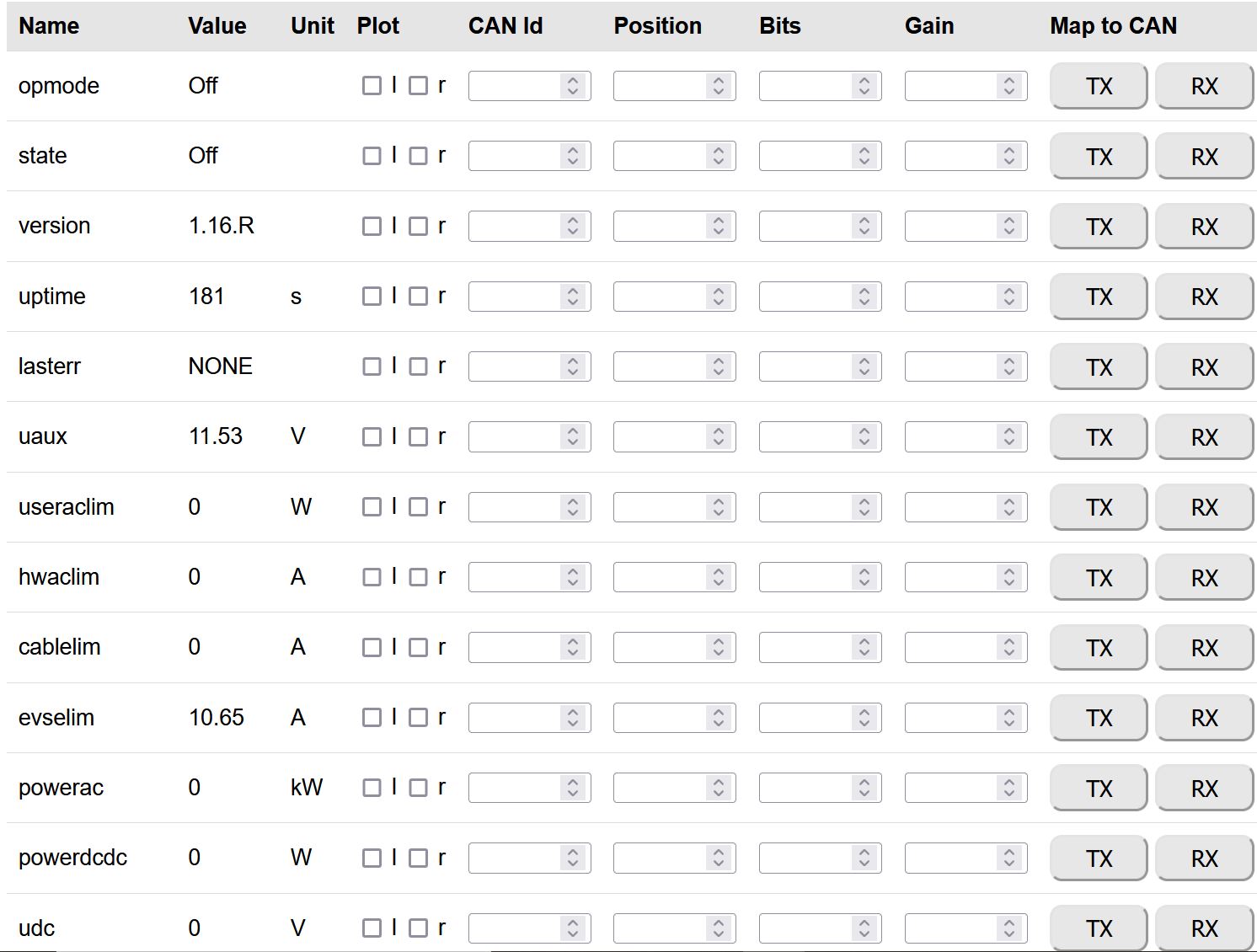This screenshot has width=1257, height=952.
Task: Tick the left plot checkbox for udc
Action: [x=372, y=928]
